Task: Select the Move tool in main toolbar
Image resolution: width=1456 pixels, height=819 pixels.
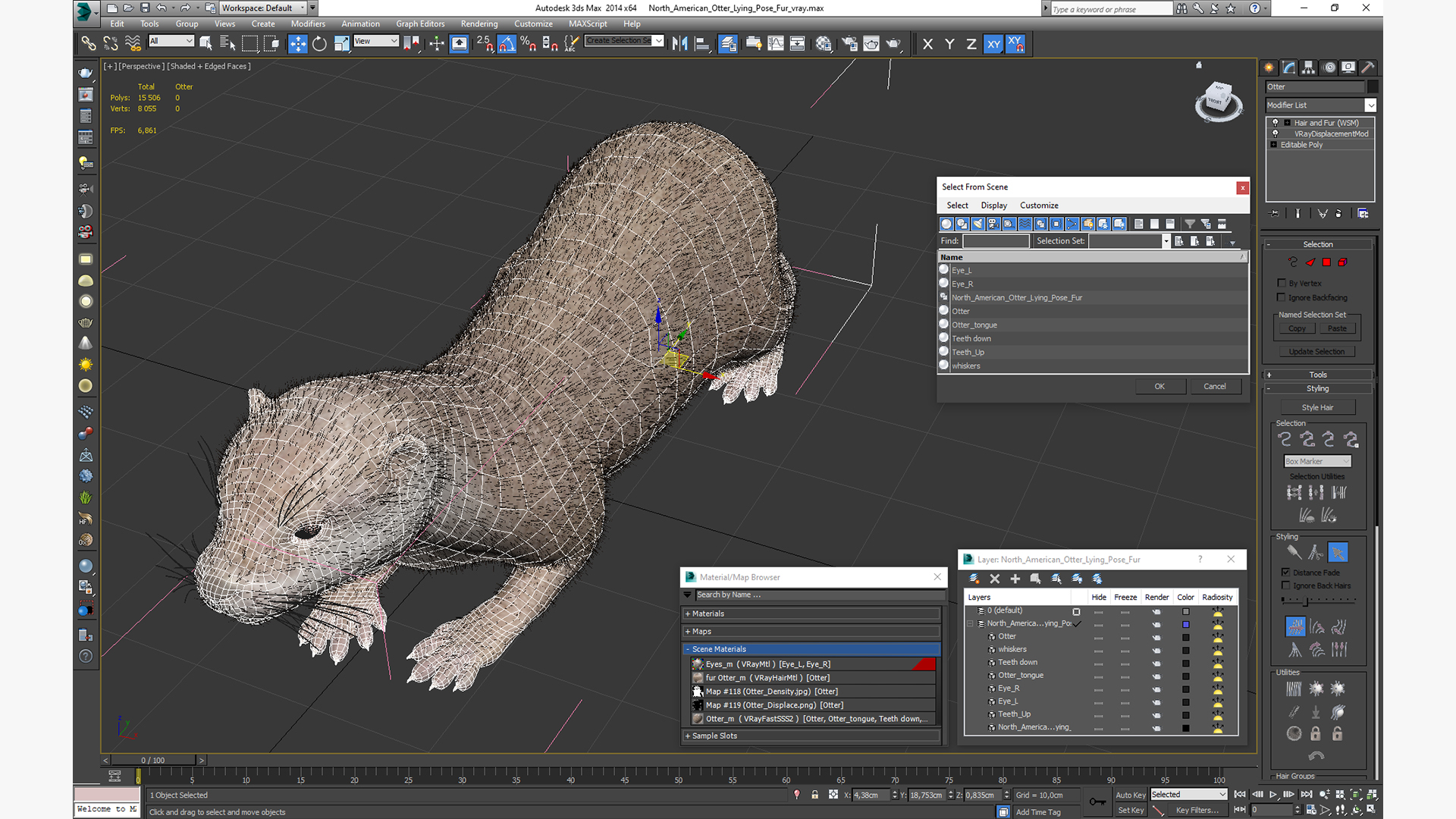Action: pyautogui.click(x=298, y=44)
